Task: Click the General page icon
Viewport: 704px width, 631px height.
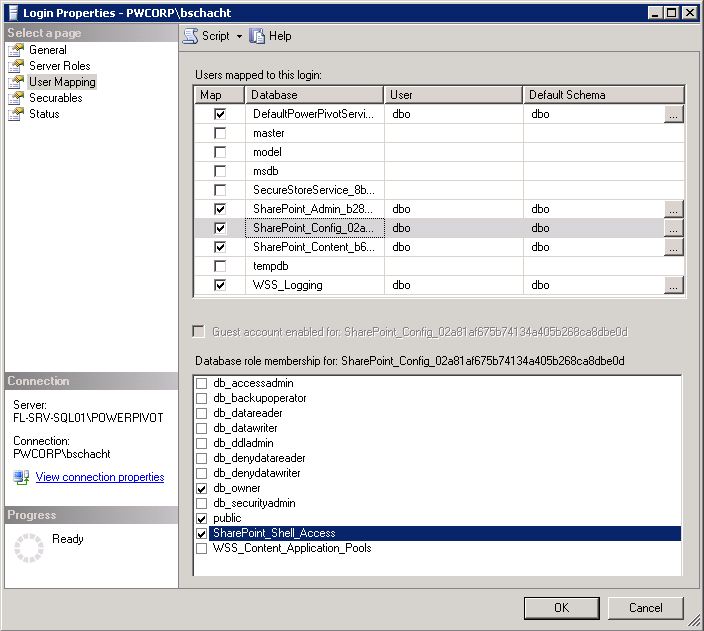Action: click(16, 50)
